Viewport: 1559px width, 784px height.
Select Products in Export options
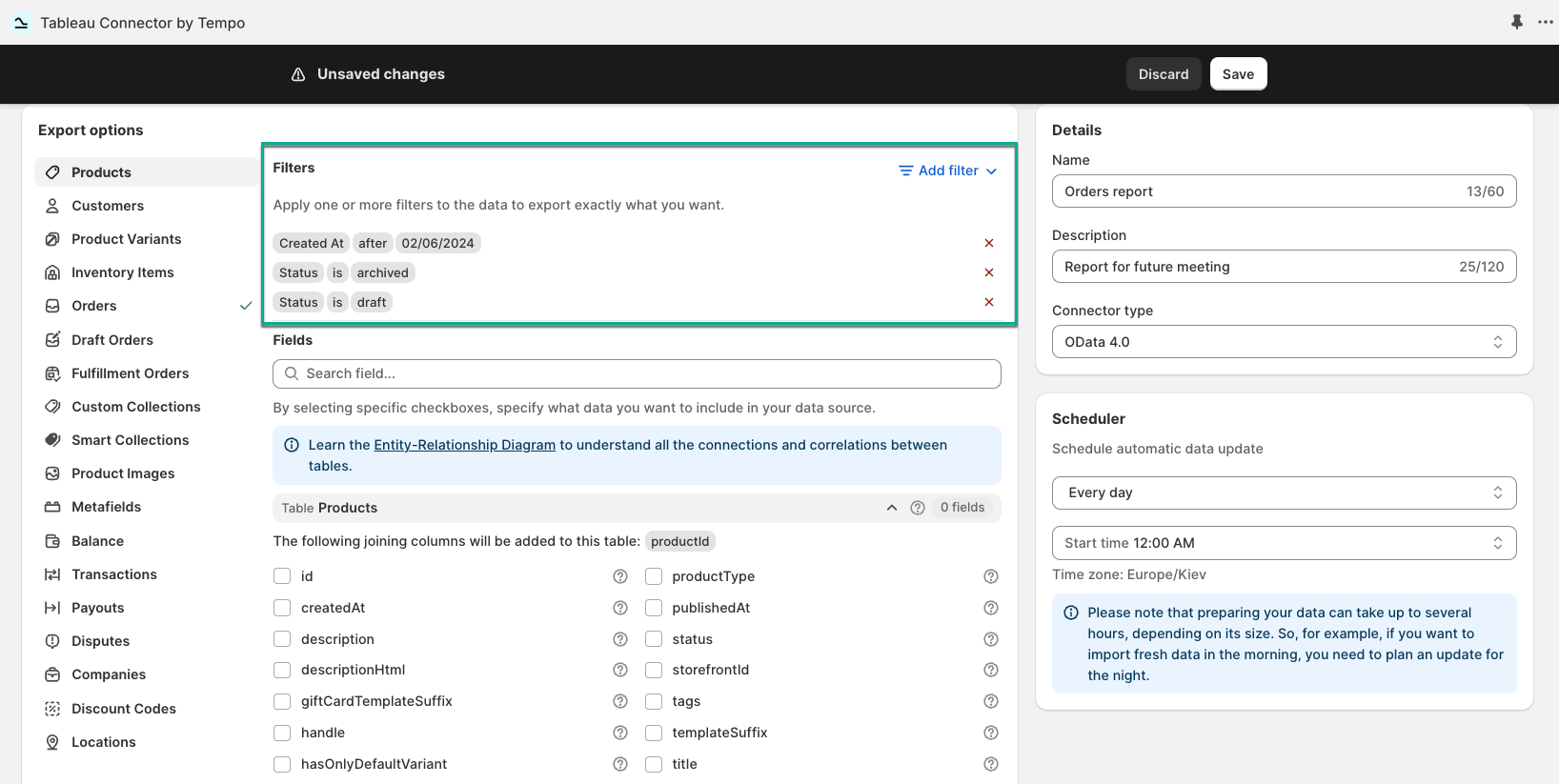click(x=147, y=172)
